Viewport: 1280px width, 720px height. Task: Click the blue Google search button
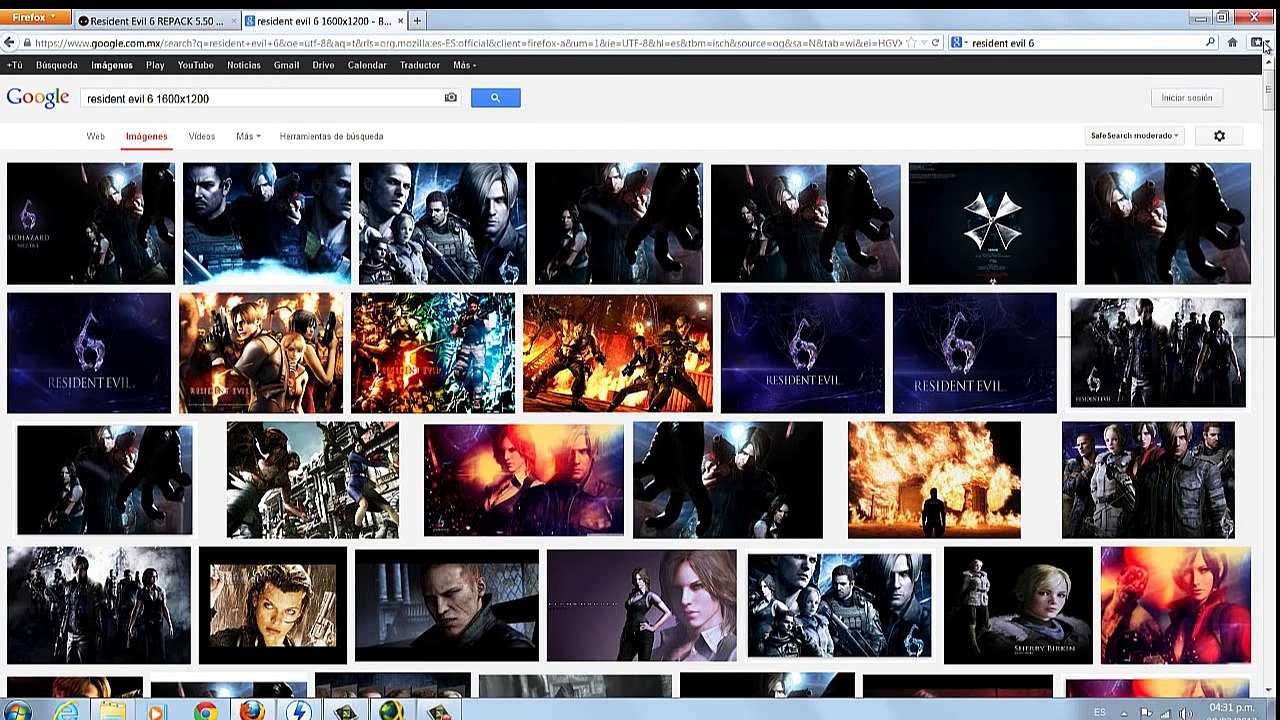pos(495,98)
